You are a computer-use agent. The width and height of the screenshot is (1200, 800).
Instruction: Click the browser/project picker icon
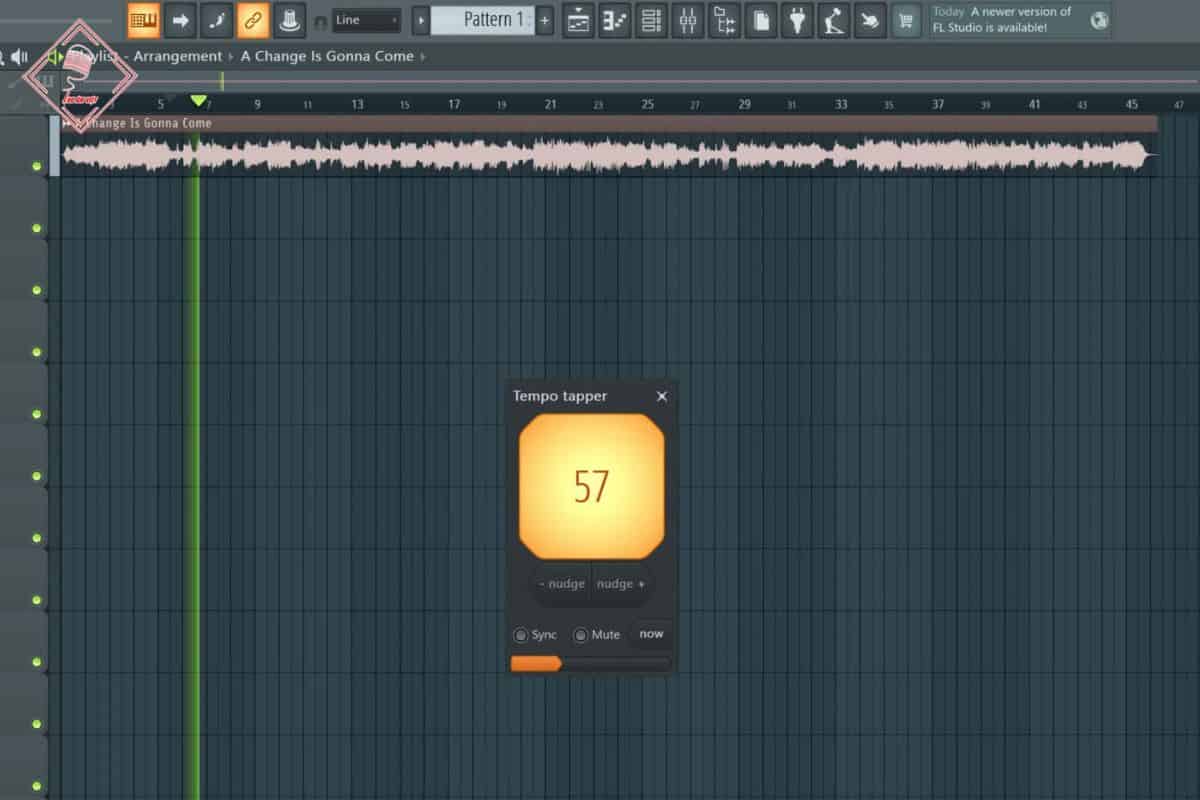(724, 22)
